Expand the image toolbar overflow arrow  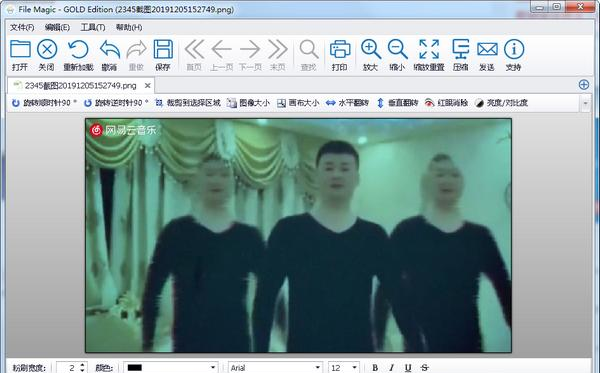585,103
